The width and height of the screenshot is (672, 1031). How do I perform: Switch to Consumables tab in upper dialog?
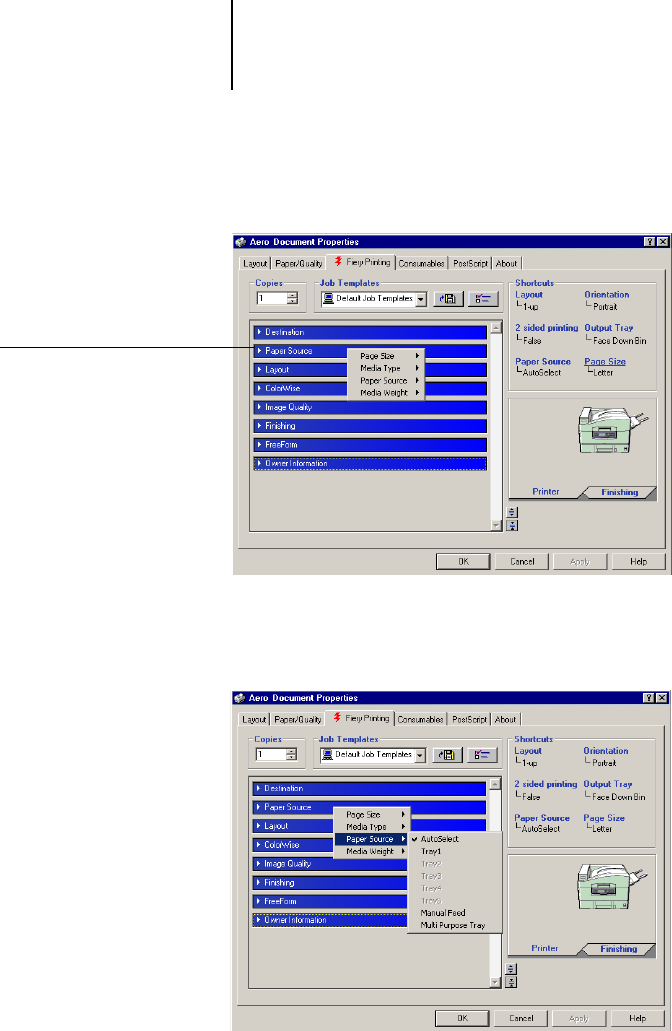coord(421,263)
